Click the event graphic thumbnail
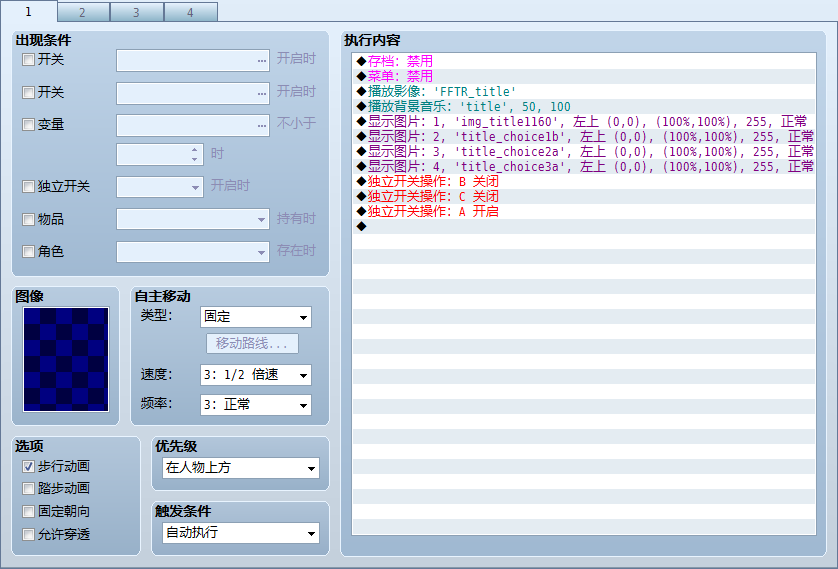The image size is (838, 569). tap(66, 360)
